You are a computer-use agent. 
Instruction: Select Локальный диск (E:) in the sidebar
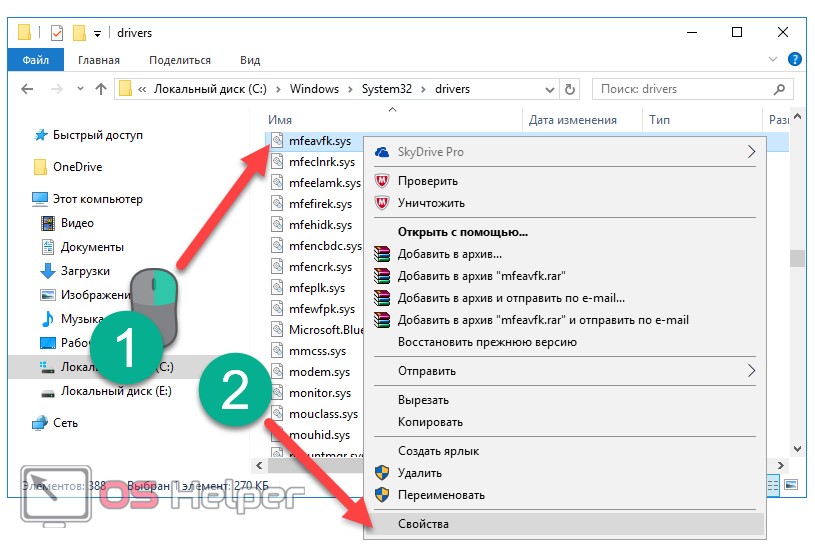coord(115,391)
